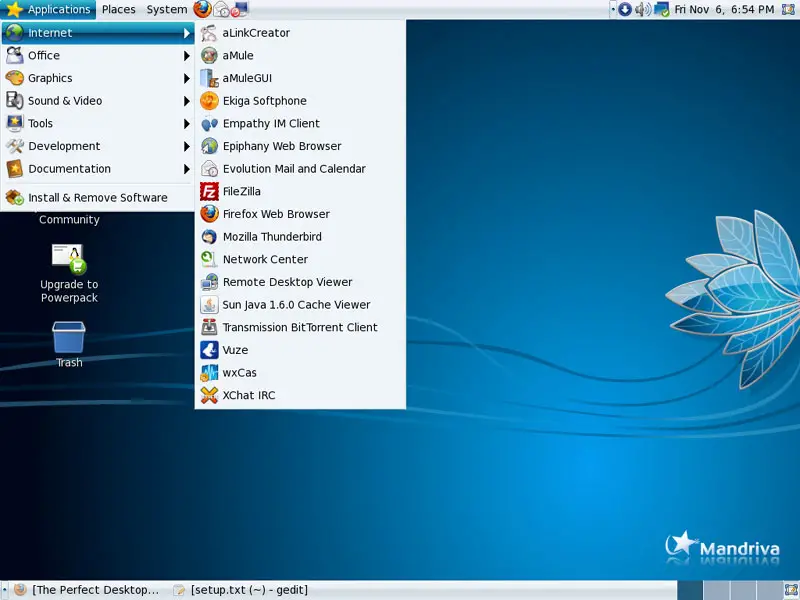Screen dimensions: 800x600
Task: Click the Remote Desktop Viewer icon
Action: pyautogui.click(x=209, y=282)
